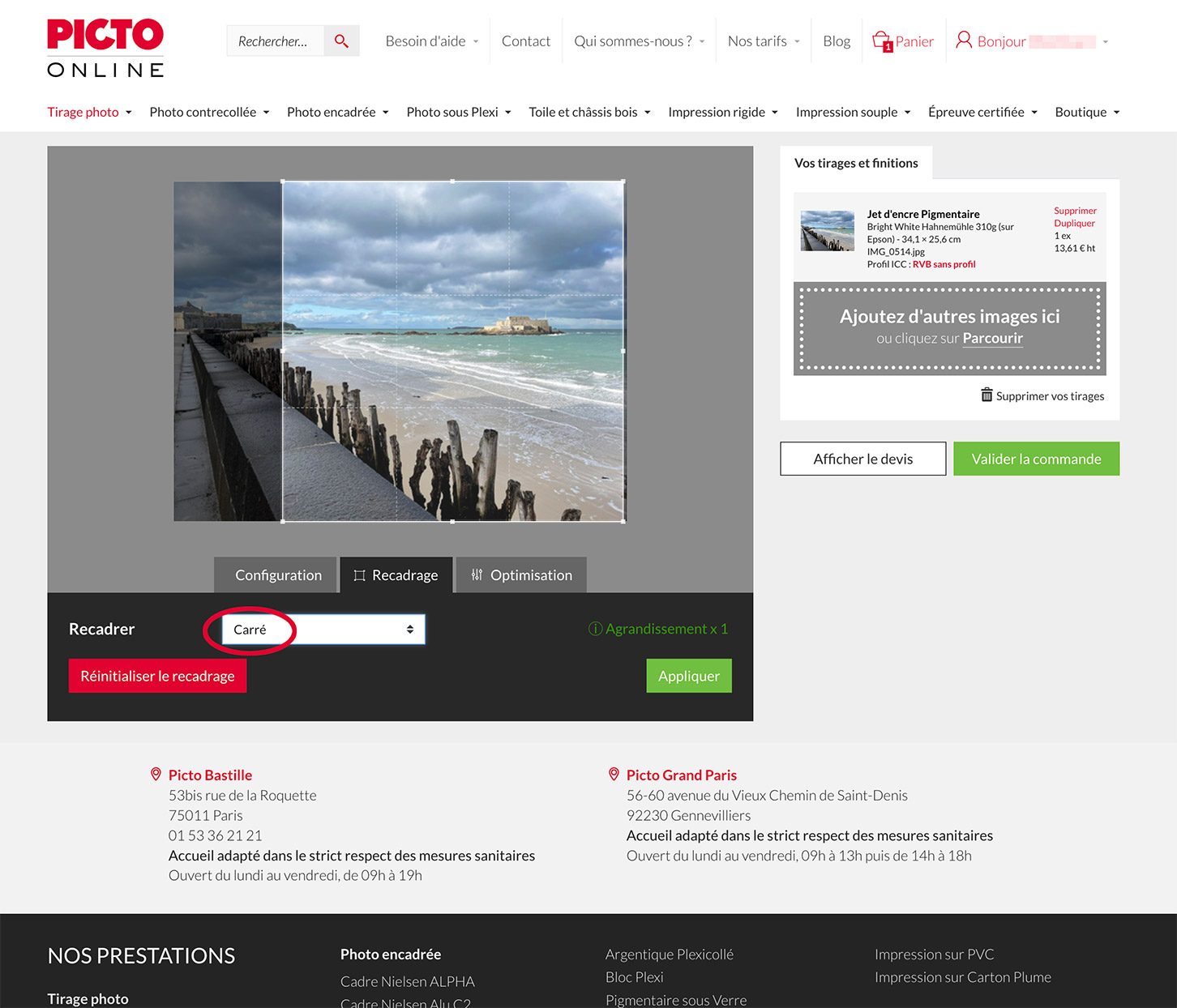Click the user account profile icon

click(963, 41)
